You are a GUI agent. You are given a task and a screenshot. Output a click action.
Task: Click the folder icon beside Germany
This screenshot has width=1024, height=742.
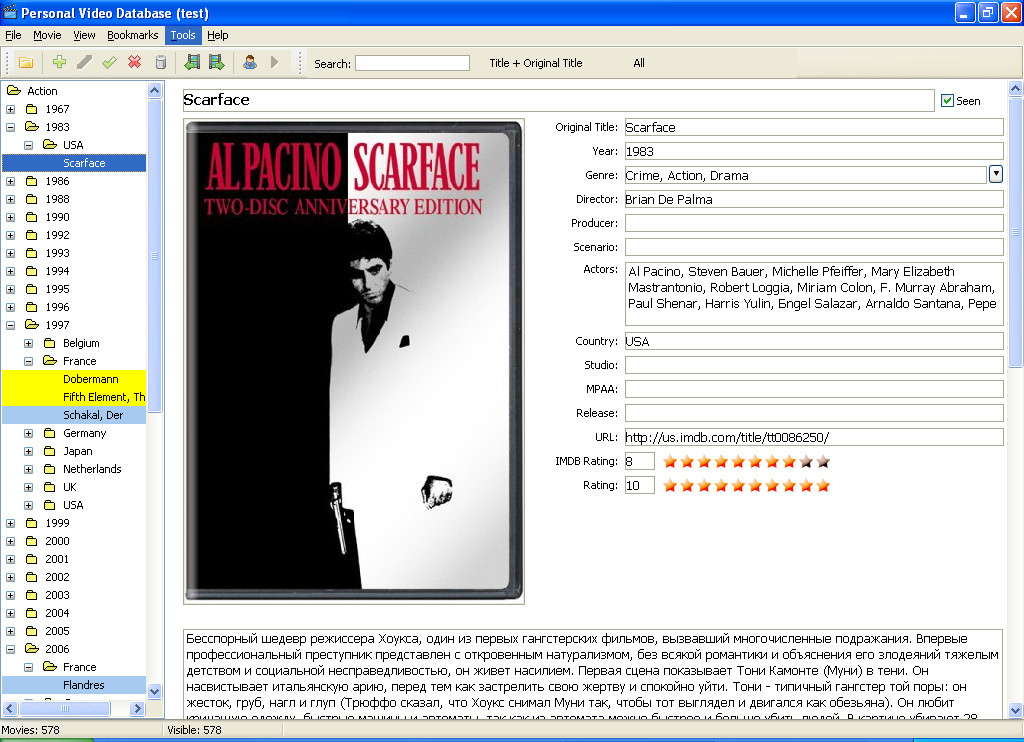pyautogui.click(x=50, y=433)
